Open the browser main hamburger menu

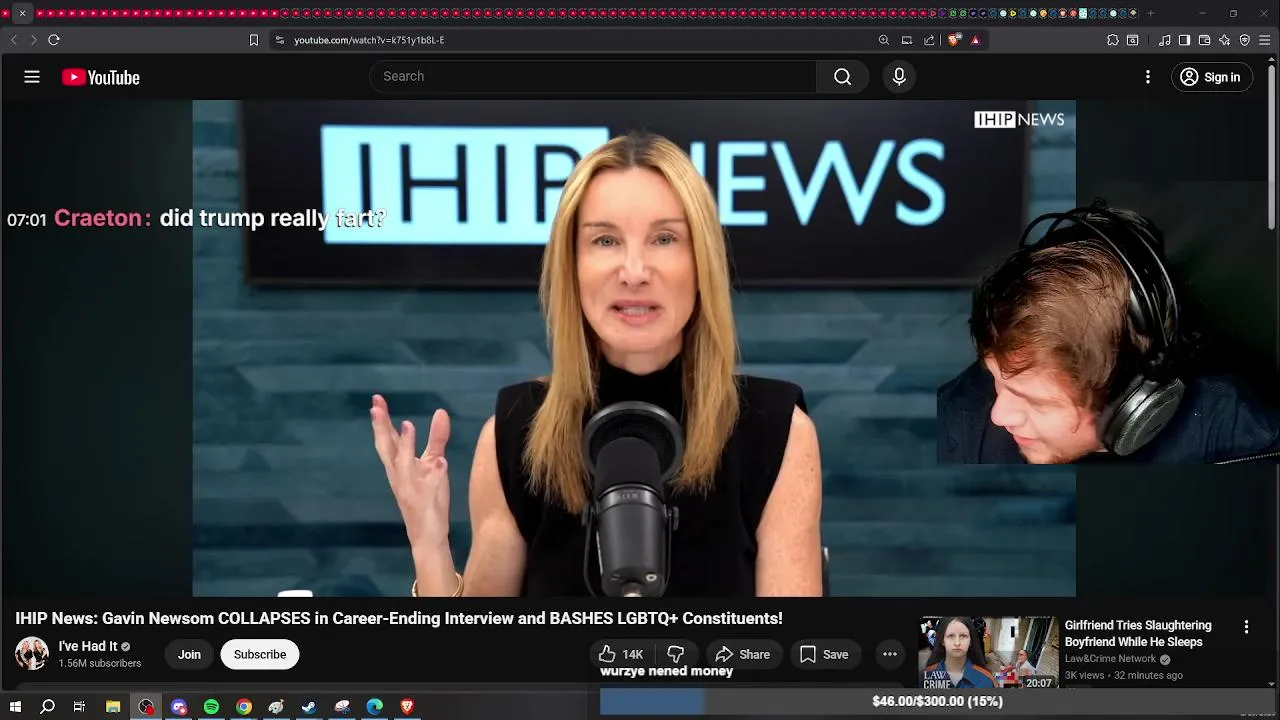[x=1264, y=40]
